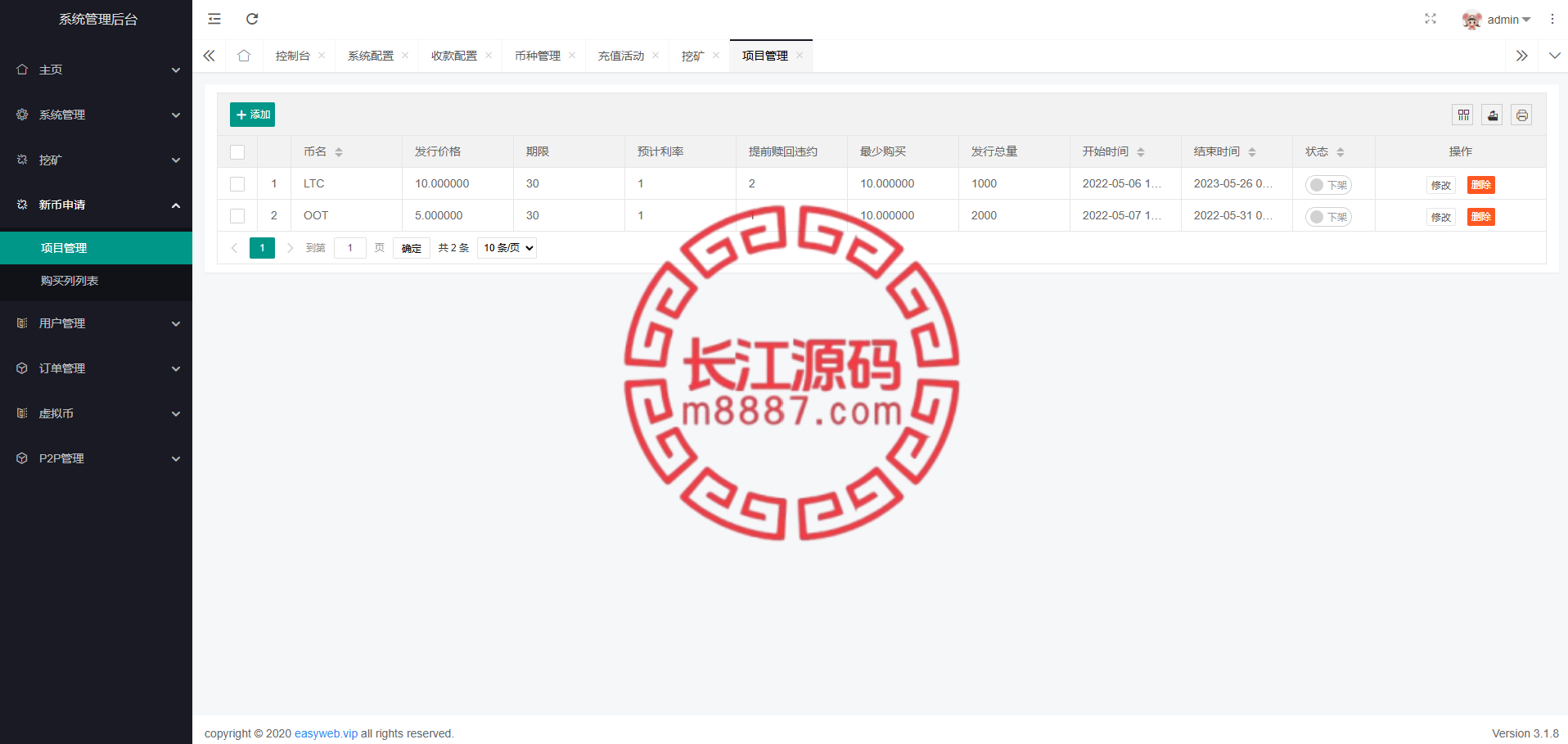Click the admin avatar image
The height and width of the screenshot is (744, 1568).
click(1471, 20)
